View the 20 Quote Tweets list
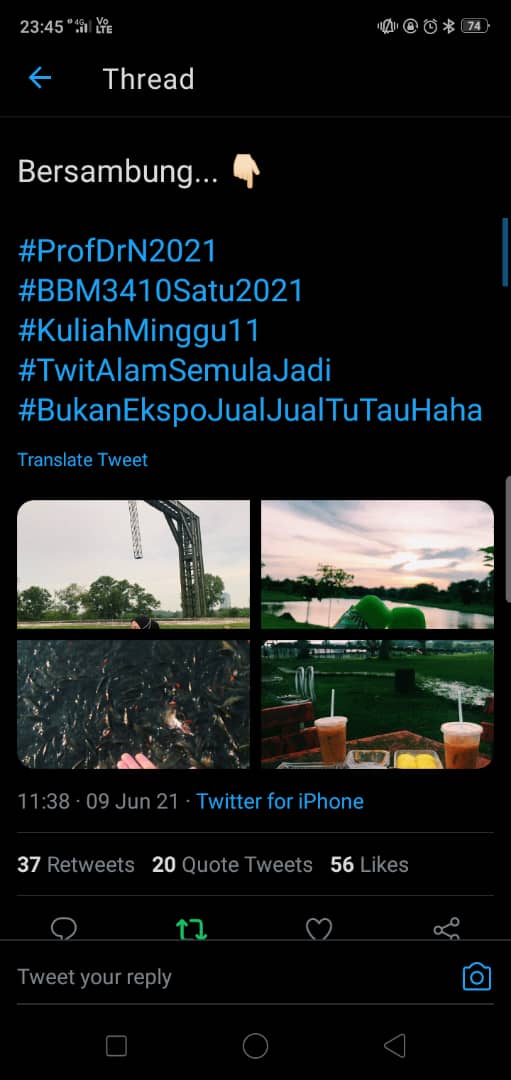The width and height of the screenshot is (511, 1080). (232, 864)
